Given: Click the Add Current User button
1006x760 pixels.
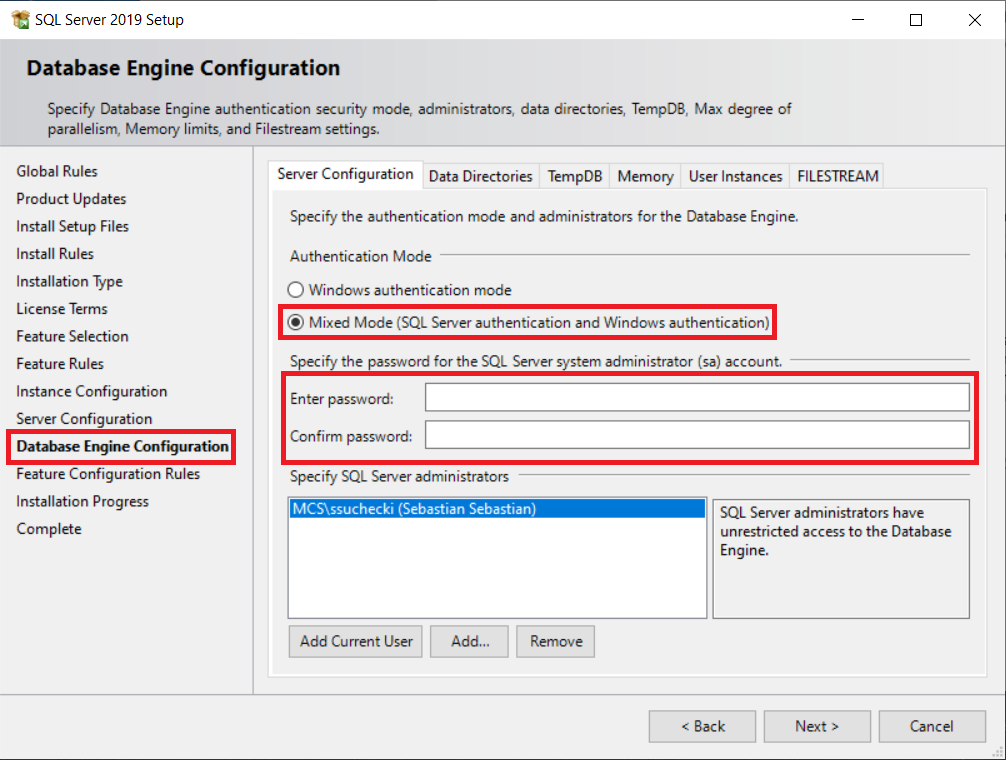Looking at the screenshot, I should pos(355,641).
